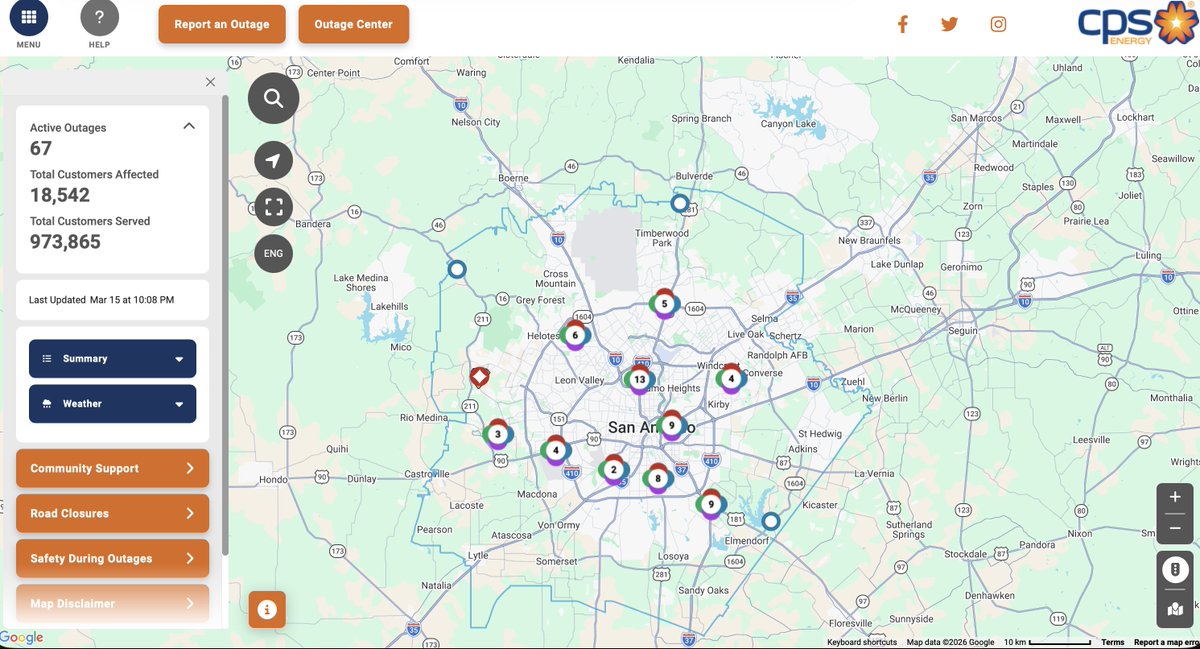Click the customers served value 973,865
The width and height of the screenshot is (1200, 649).
click(65, 242)
